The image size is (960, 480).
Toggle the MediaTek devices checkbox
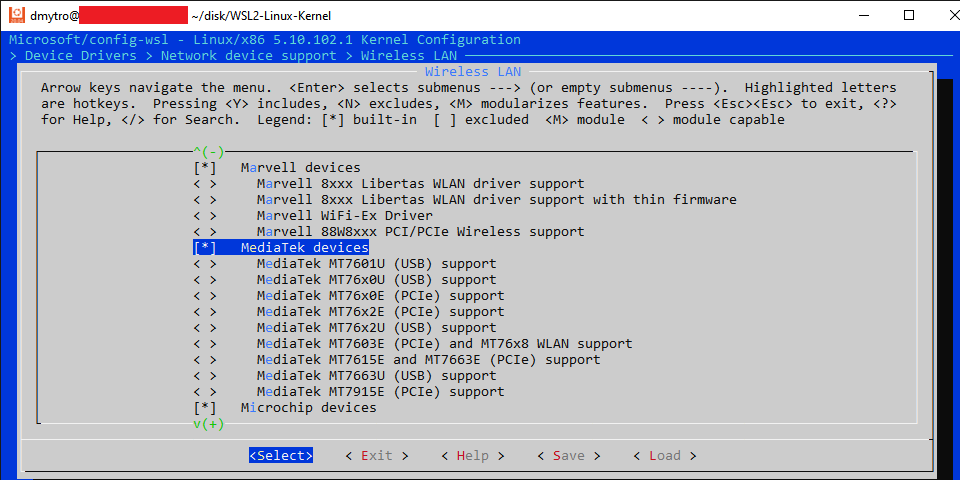(x=205, y=248)
